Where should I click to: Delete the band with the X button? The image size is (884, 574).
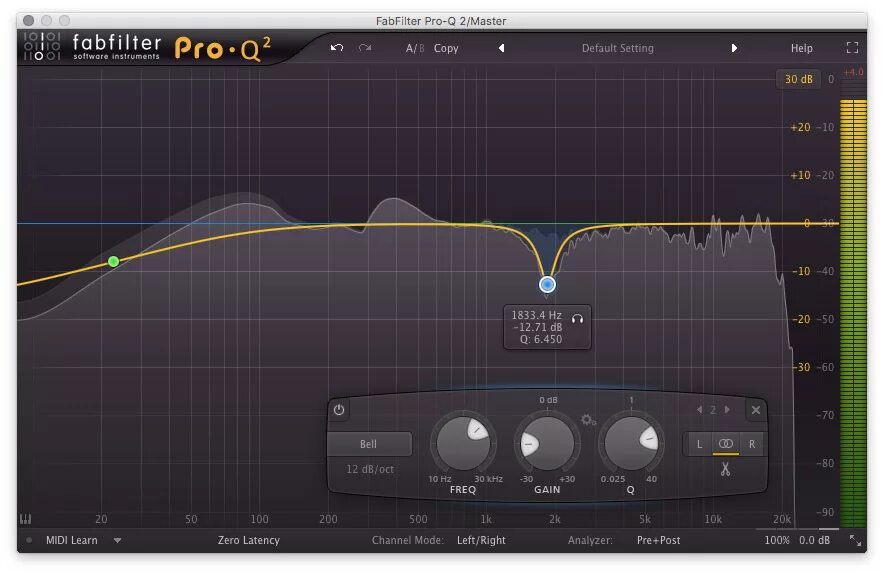click(756, 410)
